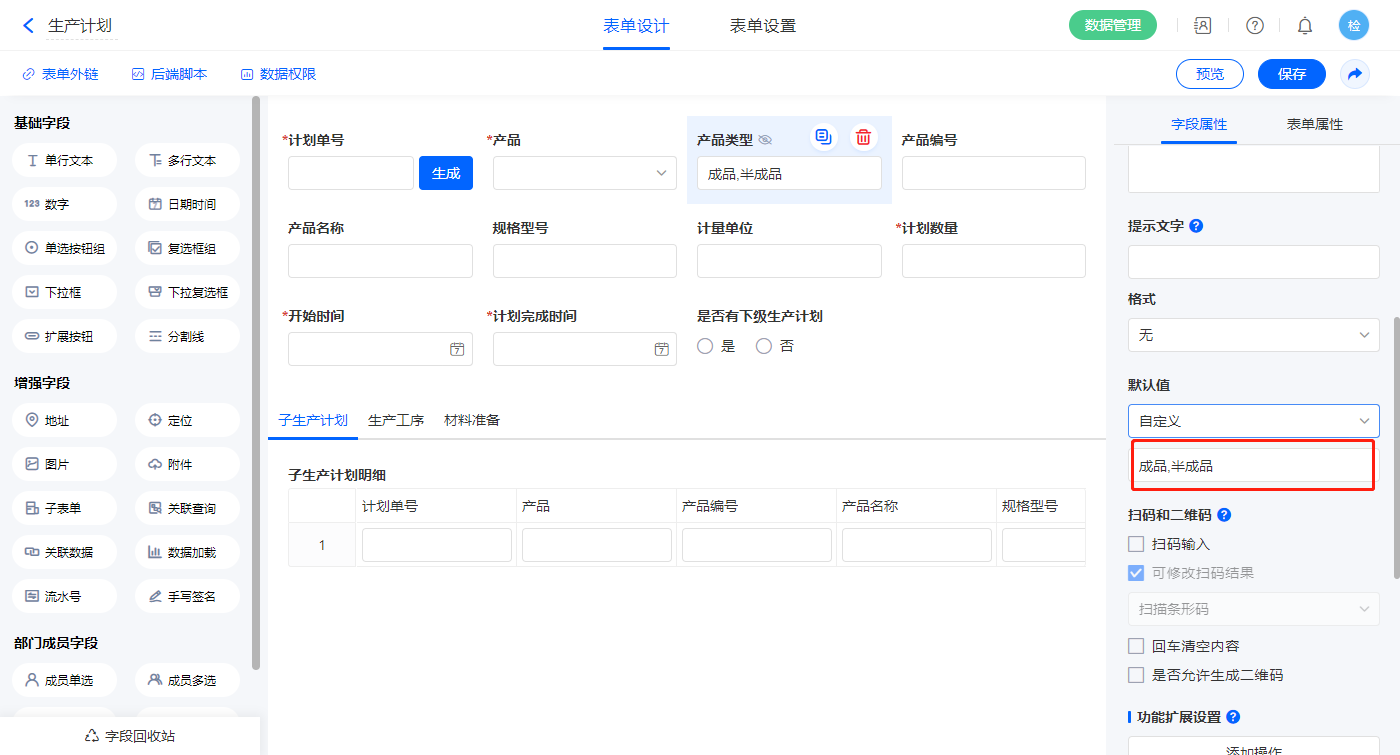Expand the 默认值 自定义 dropdown

[1253, 421]
